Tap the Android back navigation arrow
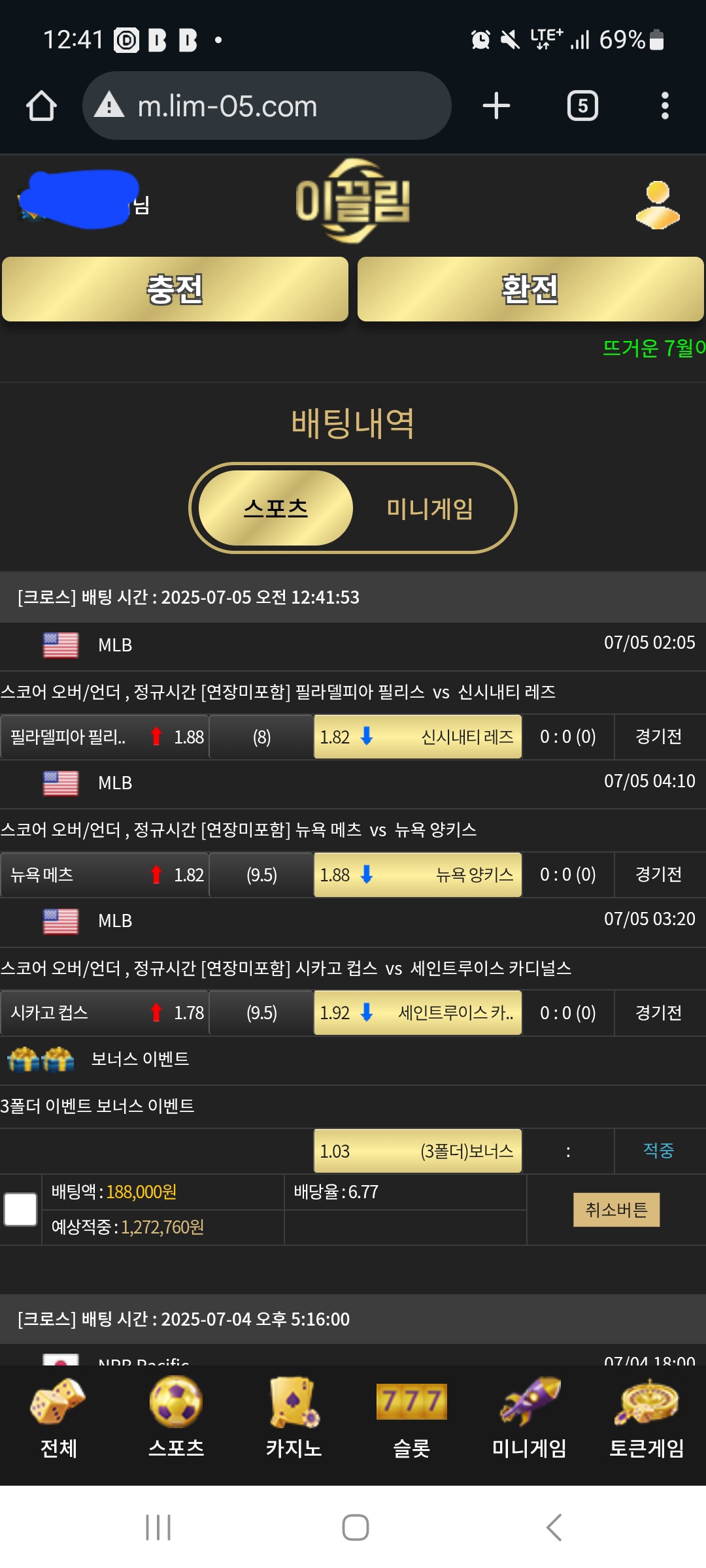 (x=554, y=1527)
